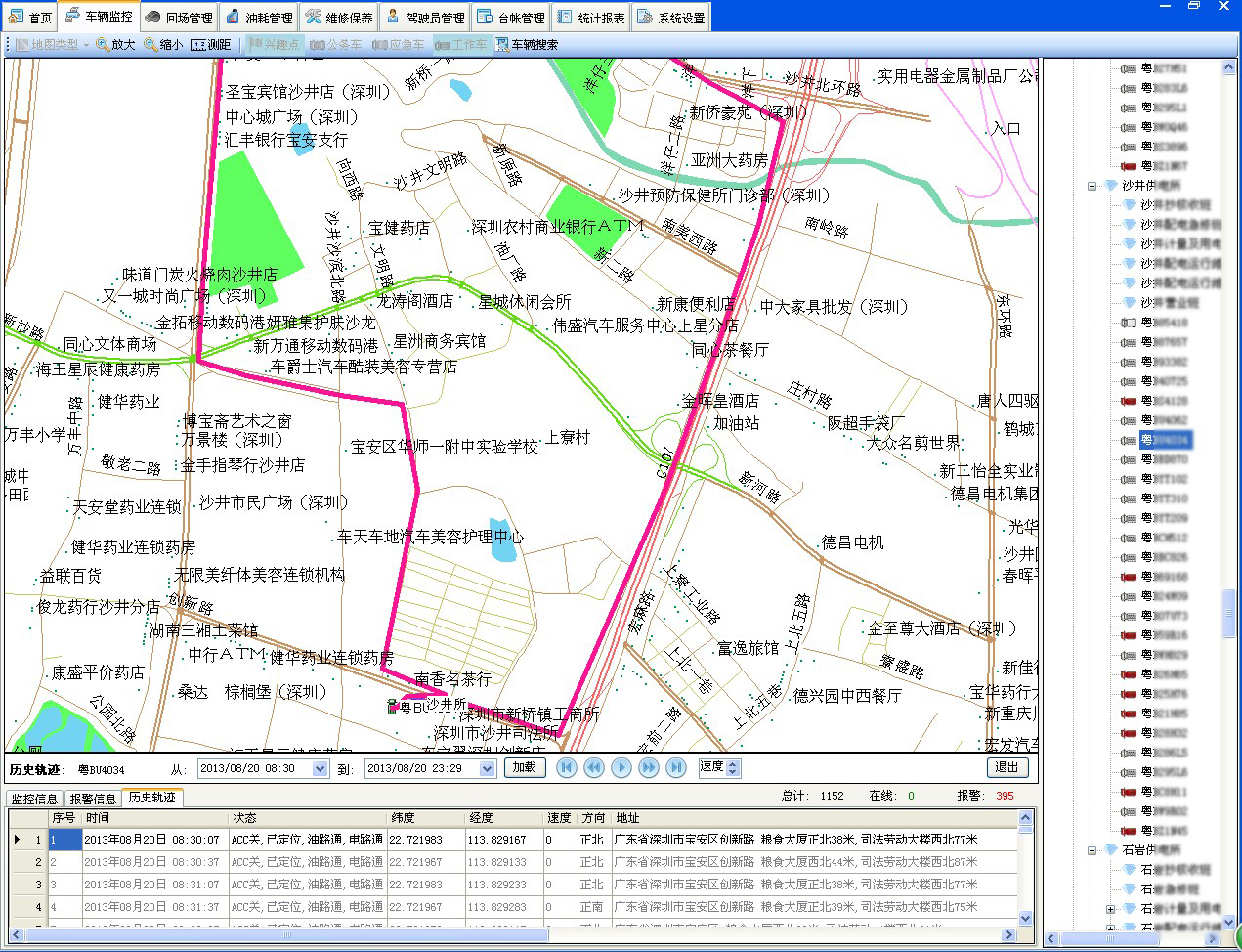Collapse the 沙井供电所 tree node

[1092, 186]
